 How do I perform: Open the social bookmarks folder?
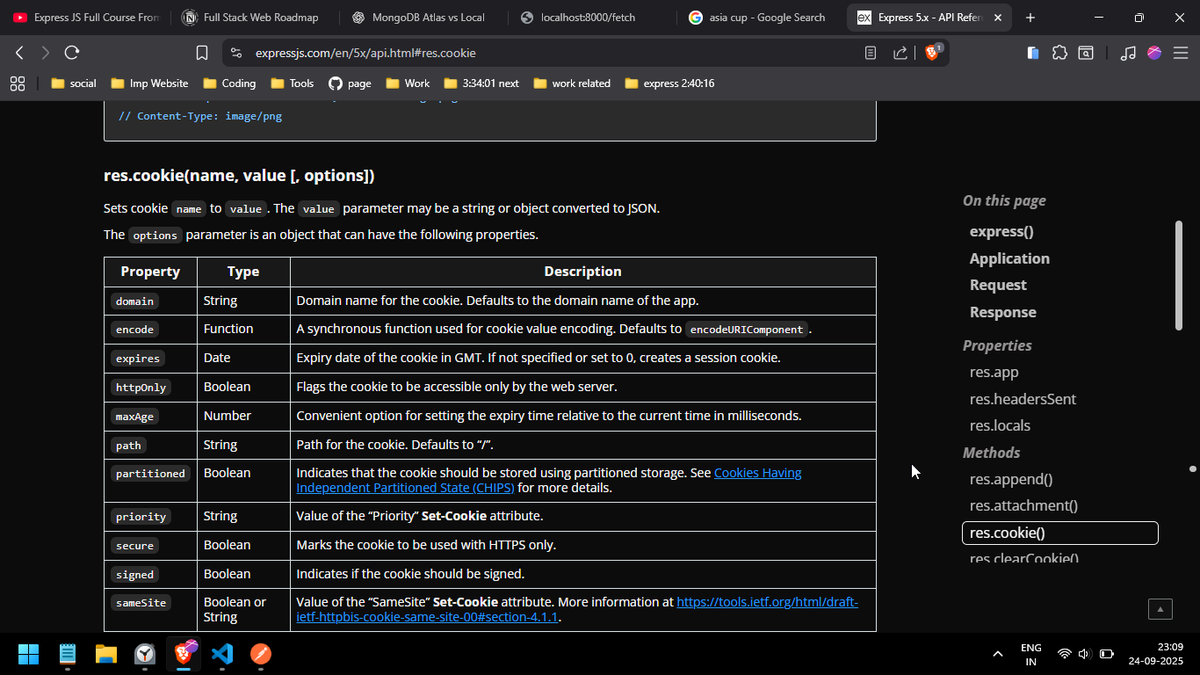pyautogui.click(x=73, y=83)
